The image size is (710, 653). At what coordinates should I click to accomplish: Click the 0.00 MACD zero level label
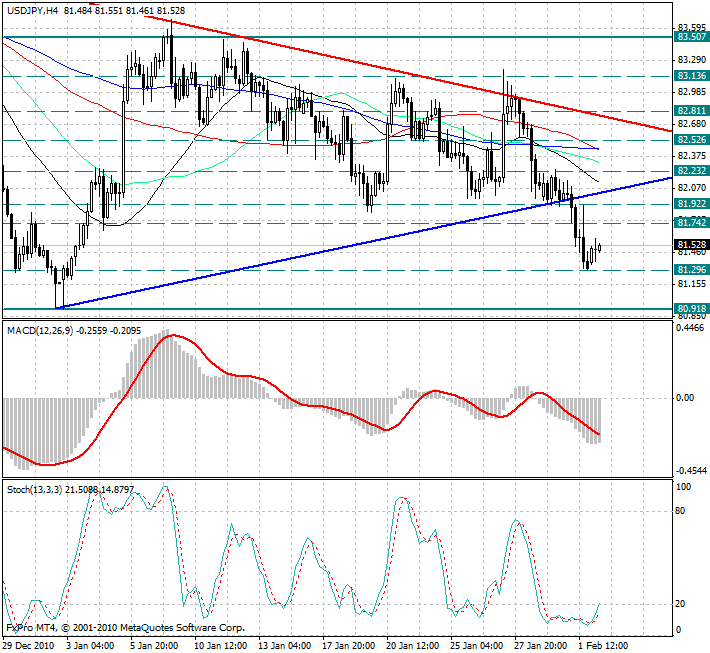(x=684, y=398)
